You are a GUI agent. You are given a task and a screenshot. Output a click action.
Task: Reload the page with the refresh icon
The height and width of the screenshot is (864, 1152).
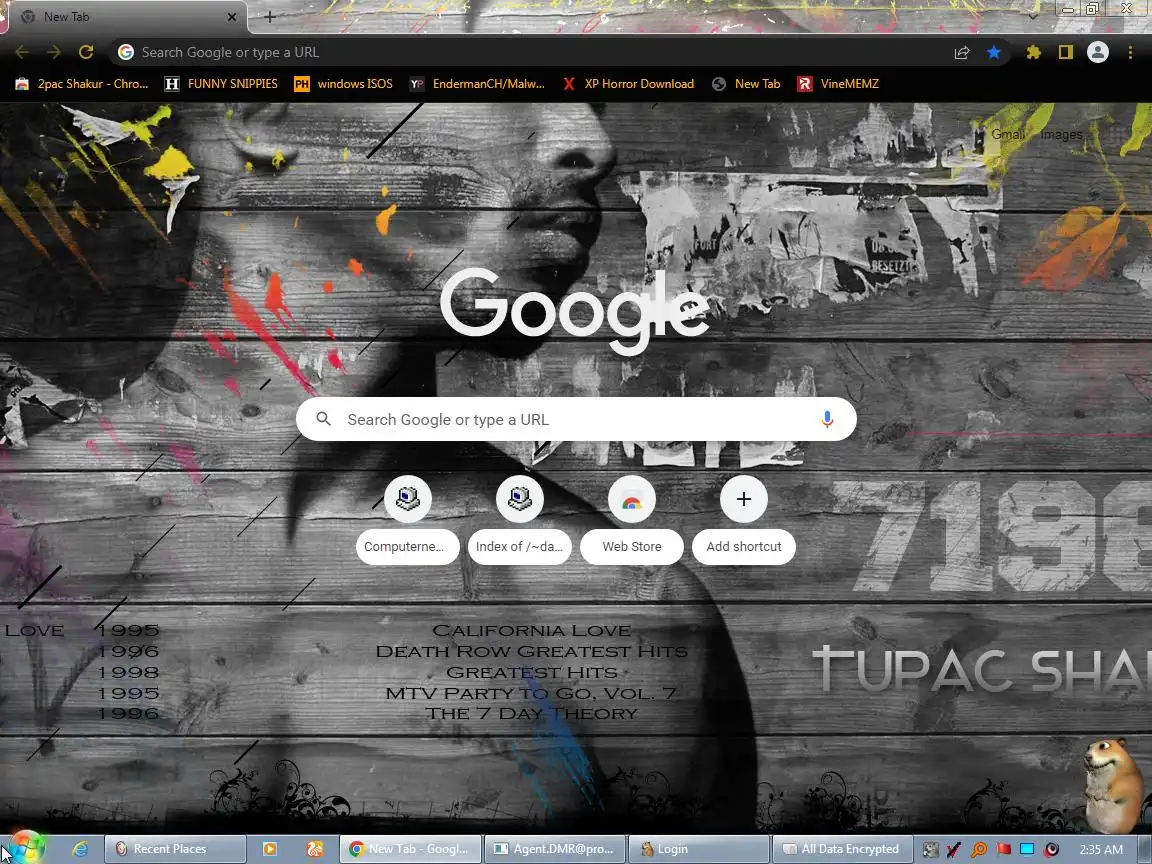(86, 52)
